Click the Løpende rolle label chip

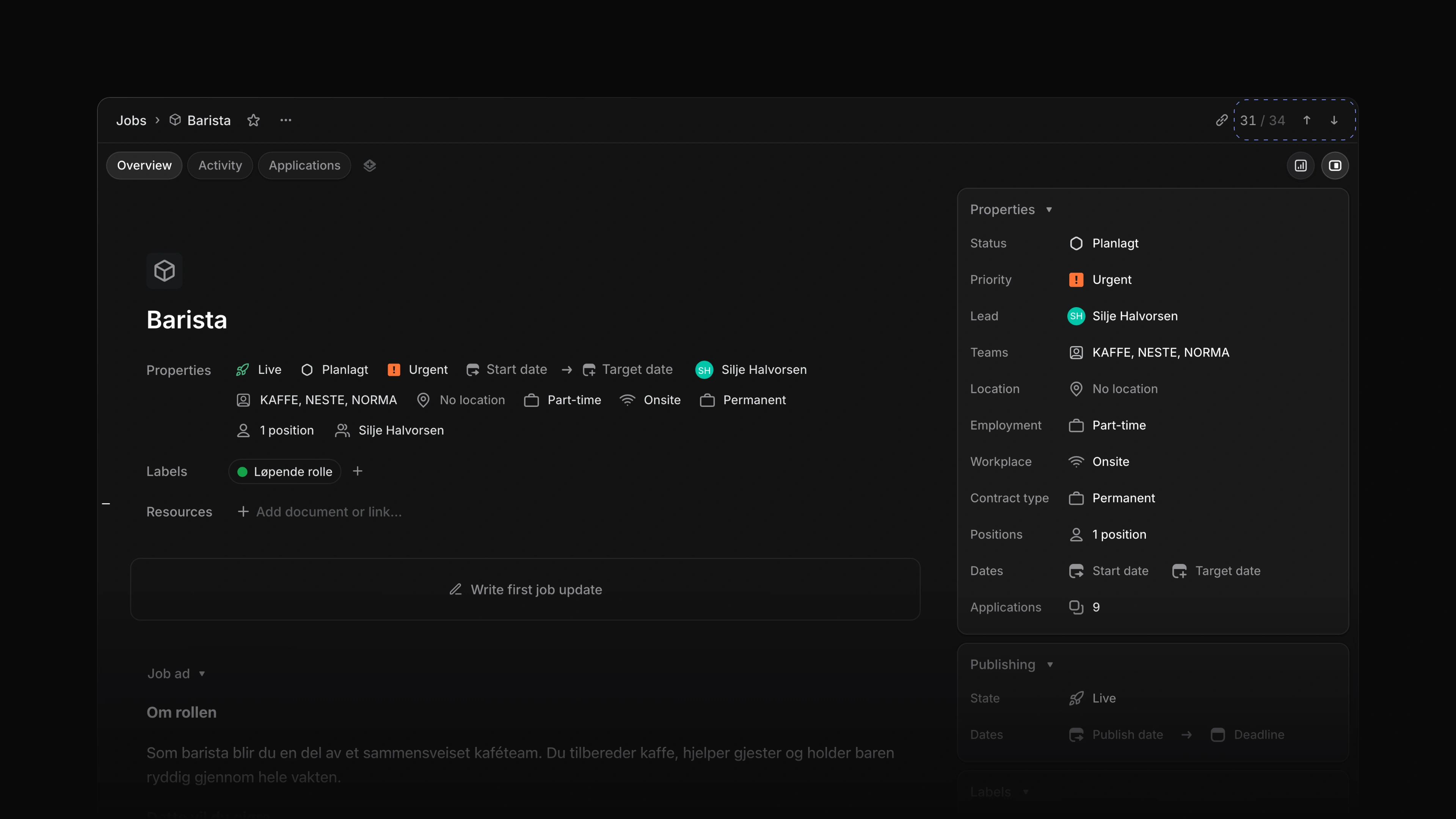click(x=285, y=471)
